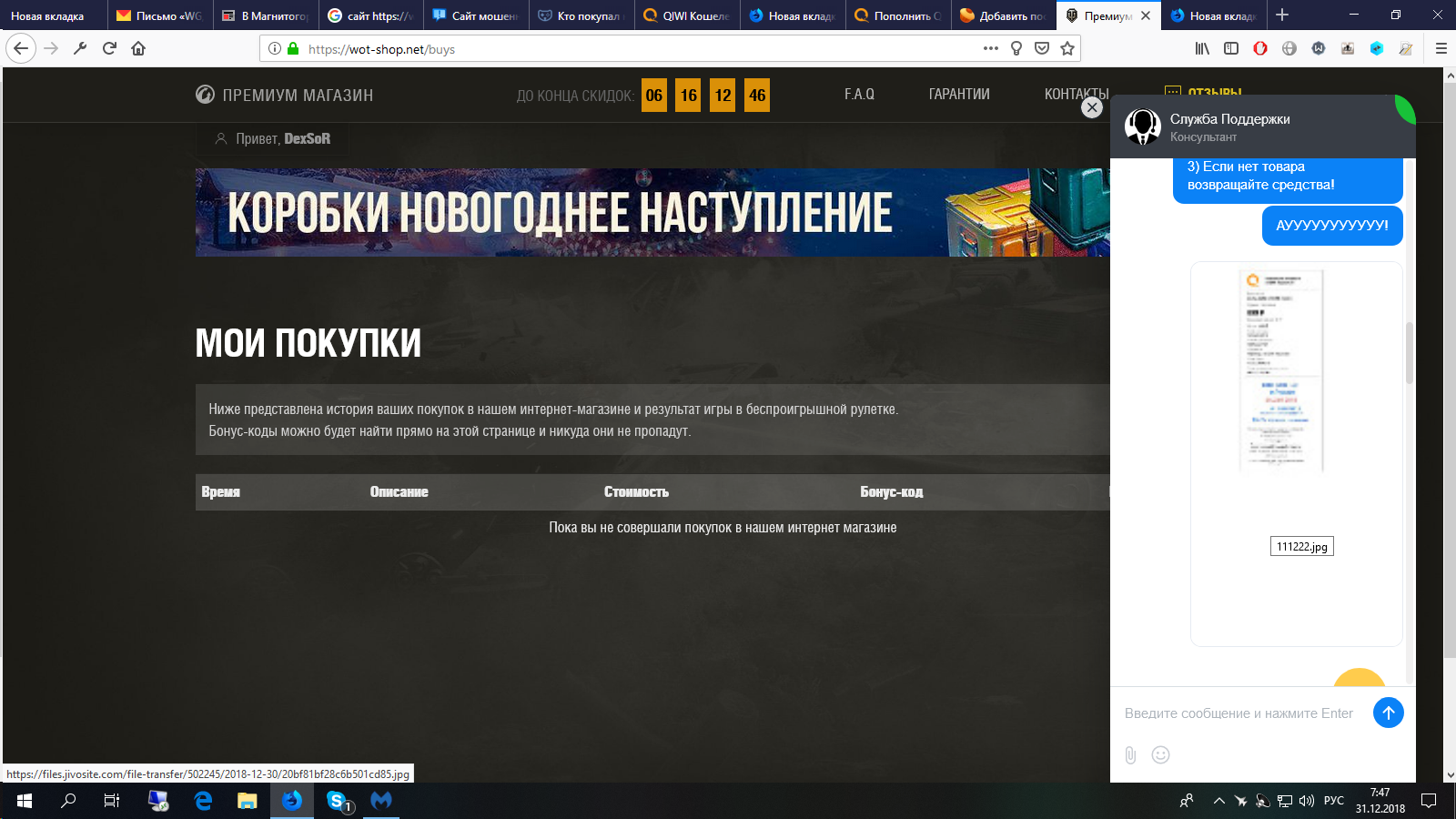
Task: Open the DexSoR user profile greeting
Action: [x=273, y=138]
